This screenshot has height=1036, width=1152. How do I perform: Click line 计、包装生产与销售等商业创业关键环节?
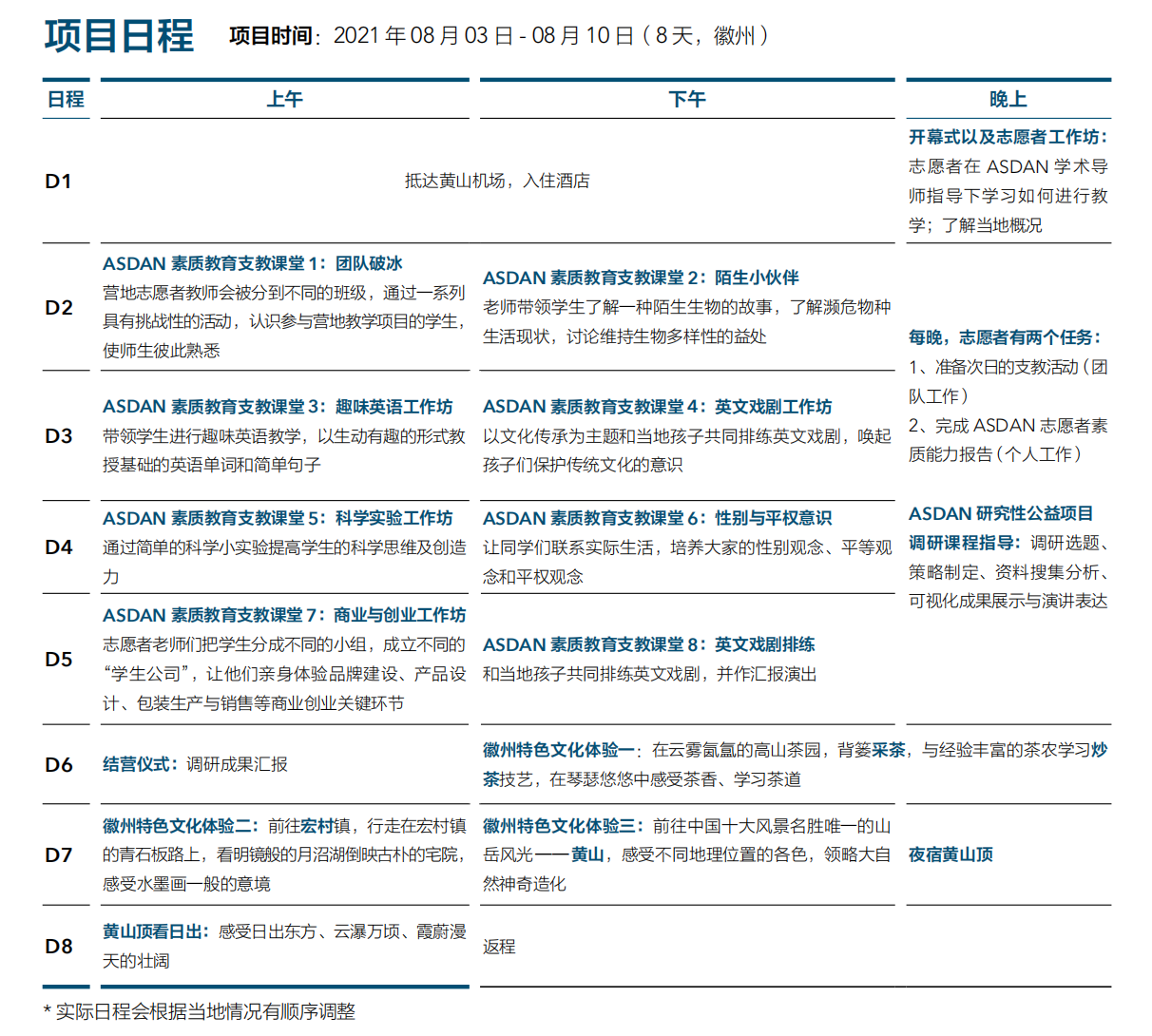(254, 703)
